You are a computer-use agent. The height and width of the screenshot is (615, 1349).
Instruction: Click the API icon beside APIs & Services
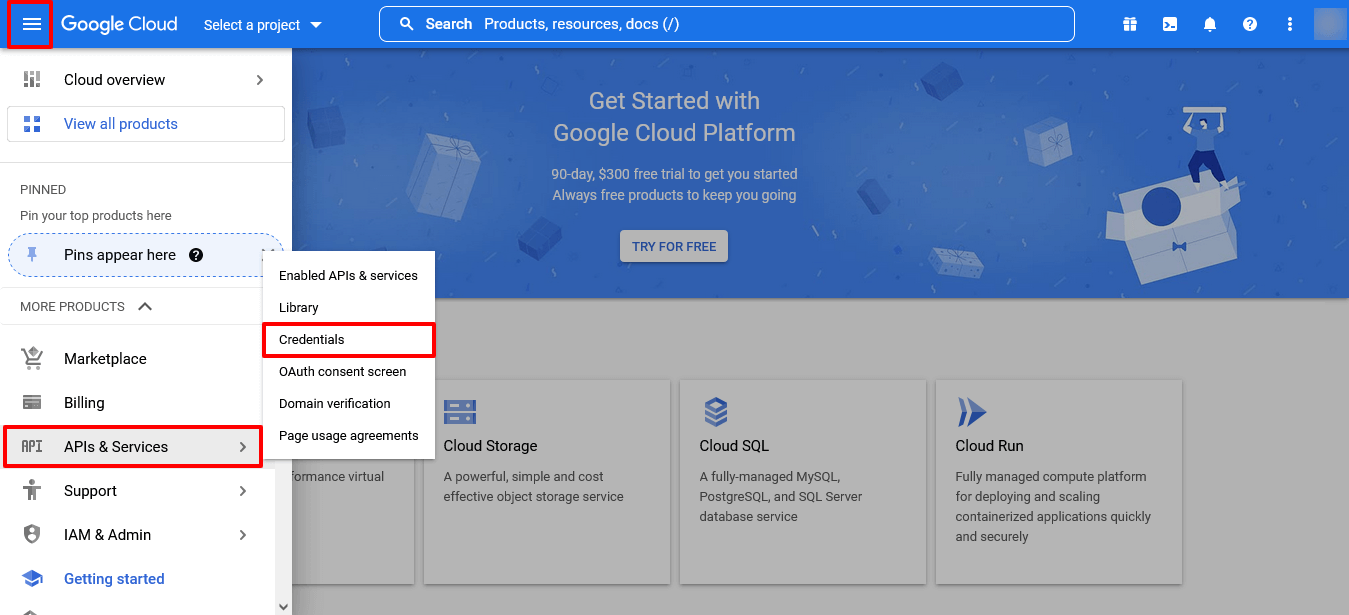tap(32, 447)
